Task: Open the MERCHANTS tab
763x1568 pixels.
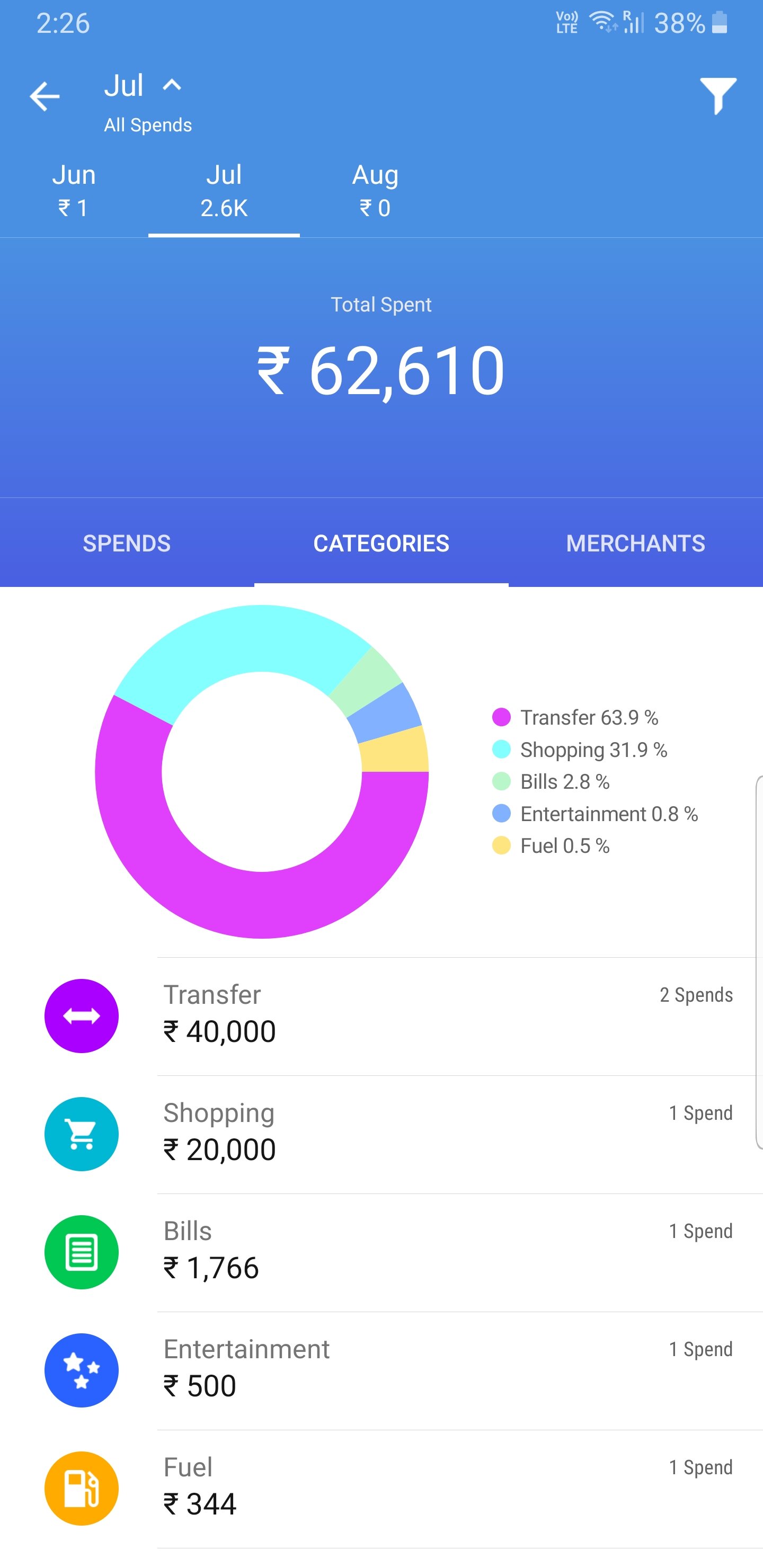Action: pos(635,543)
